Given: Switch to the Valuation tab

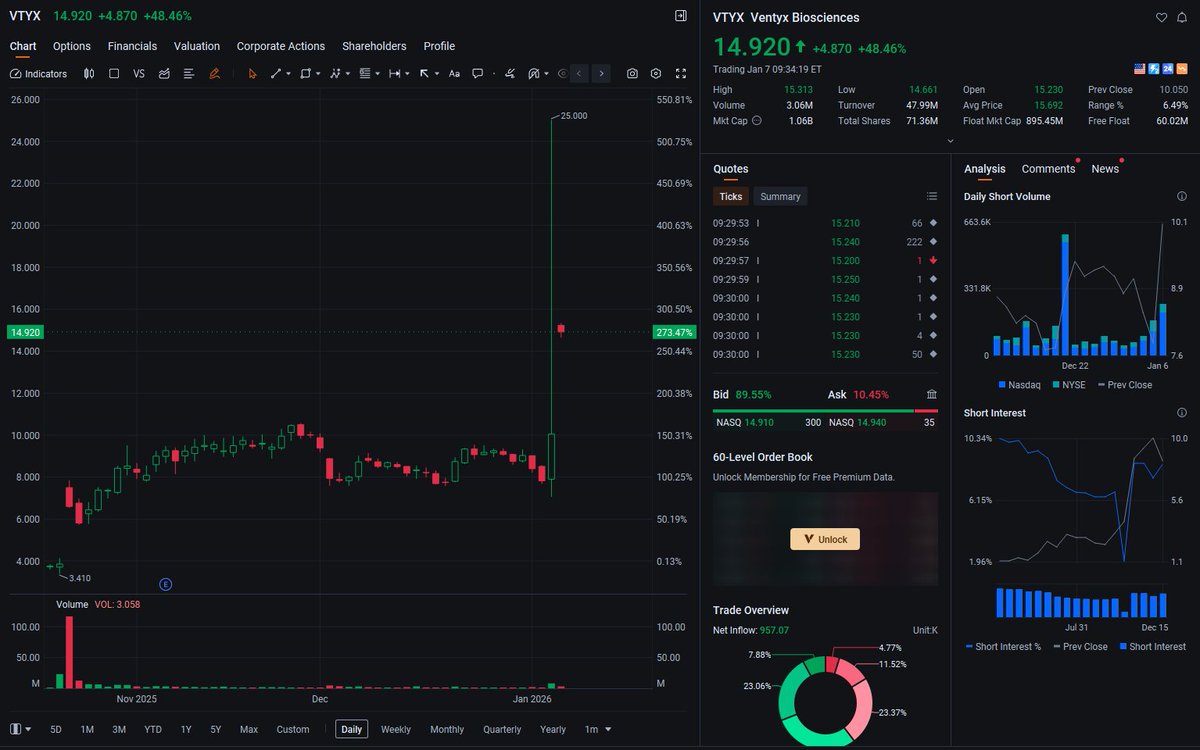Looking at the screenshot, I should (x=197, y=46).
